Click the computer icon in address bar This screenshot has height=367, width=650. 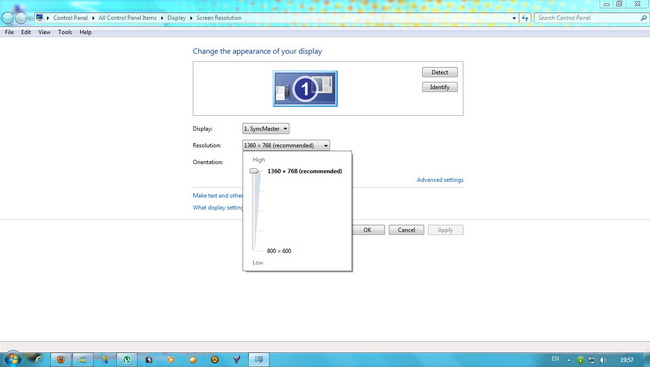(x=39, y=17)
